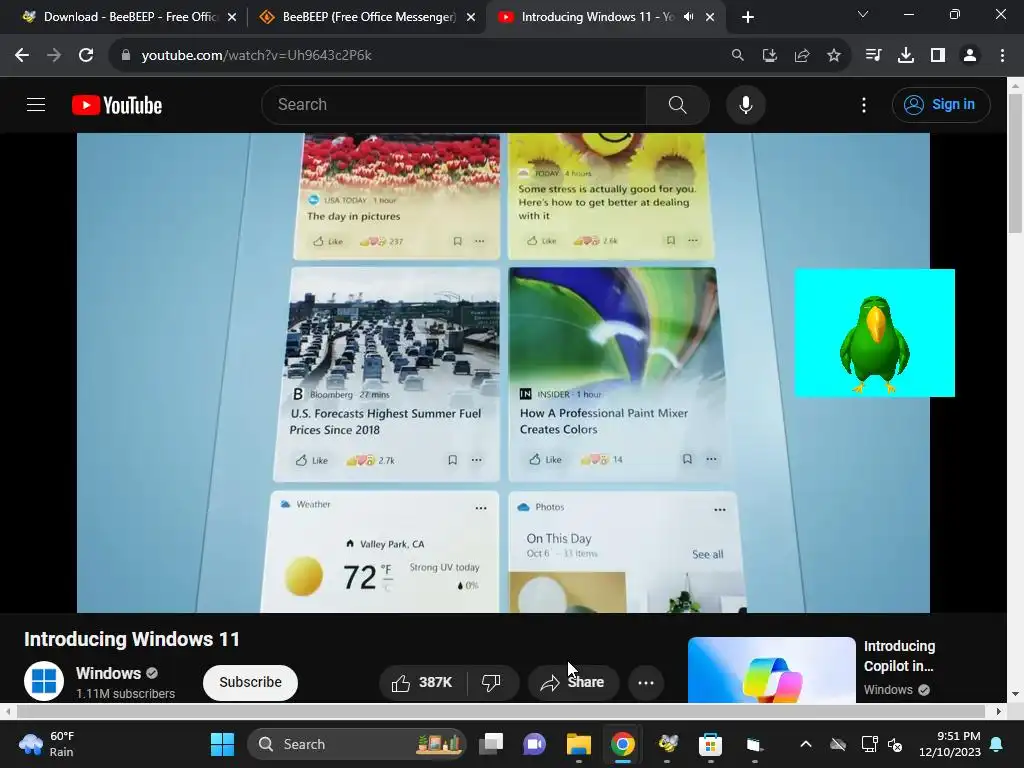This screenshot has width=1024, height=768.
Task: Click the YouTube search magnifier button
Action: (677, 104)
